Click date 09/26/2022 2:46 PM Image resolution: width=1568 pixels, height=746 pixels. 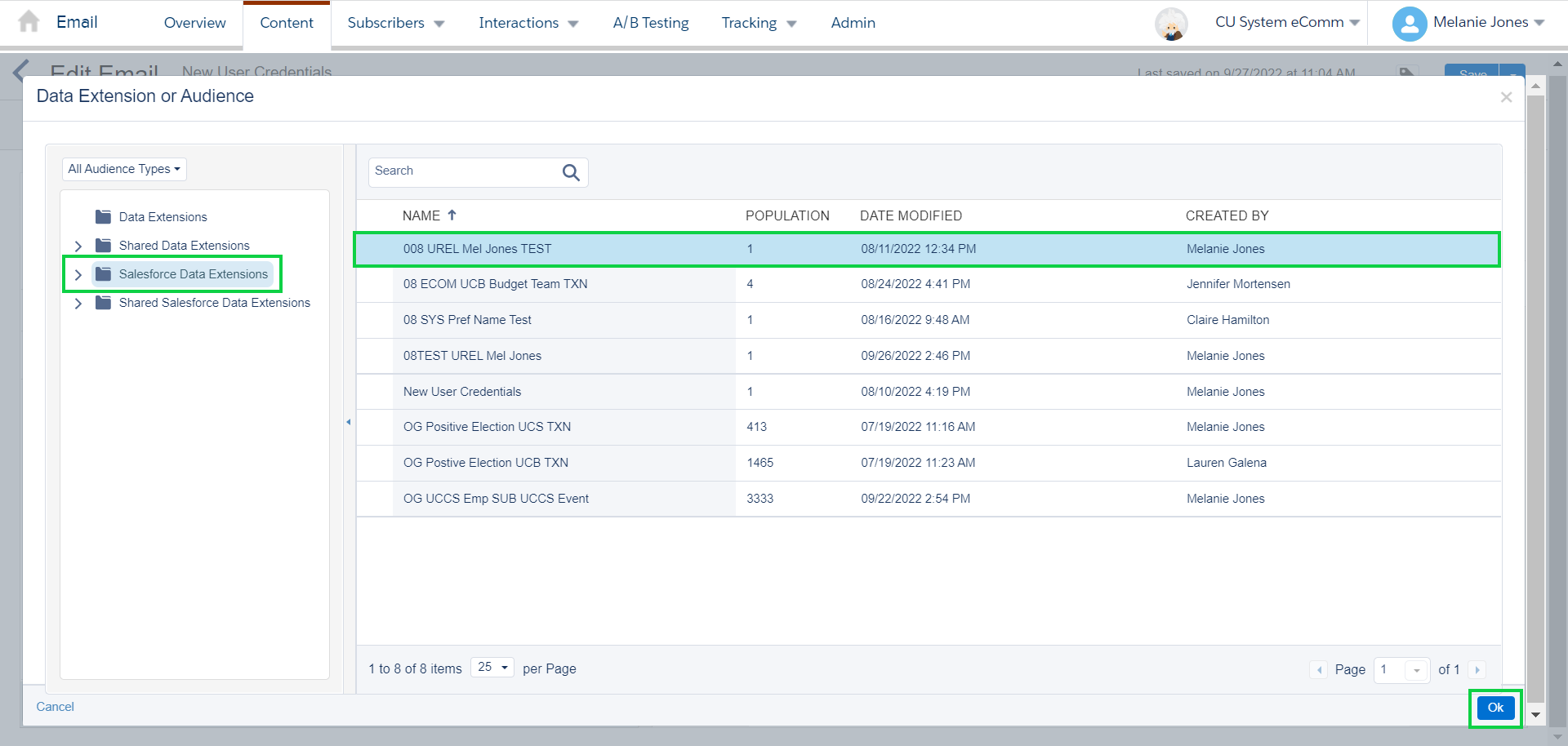coord(915,356)
